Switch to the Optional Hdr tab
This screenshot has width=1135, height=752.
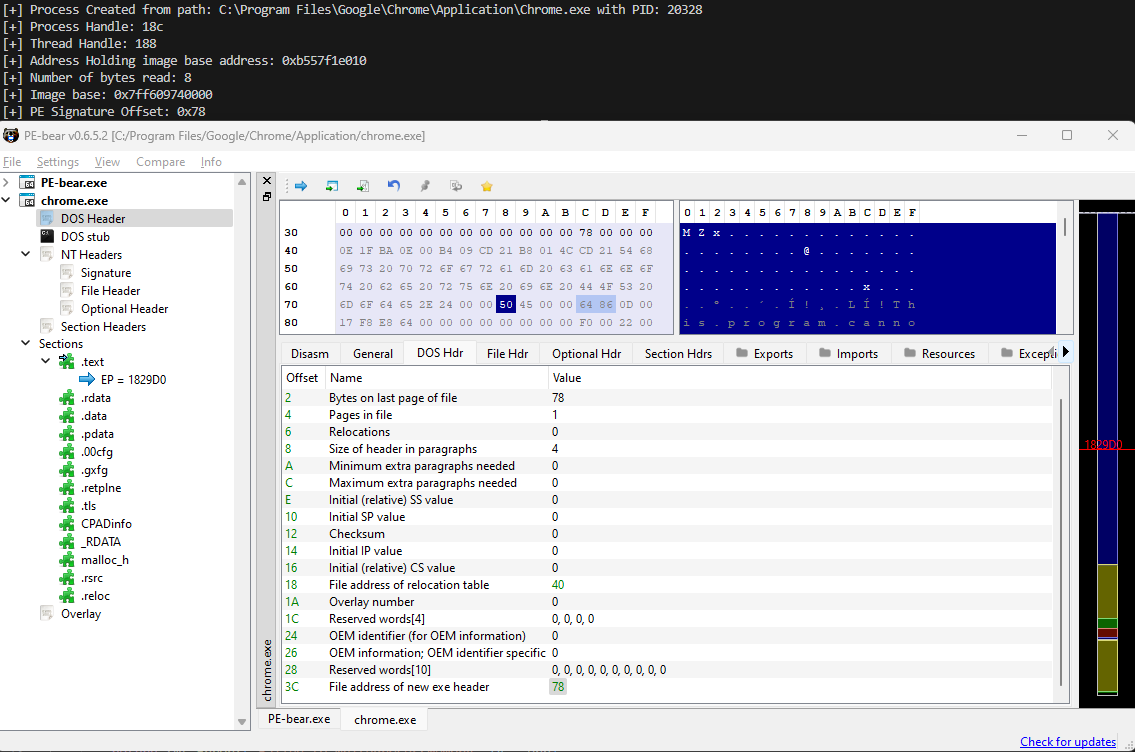pyautogui.click(x=586, y=354)
